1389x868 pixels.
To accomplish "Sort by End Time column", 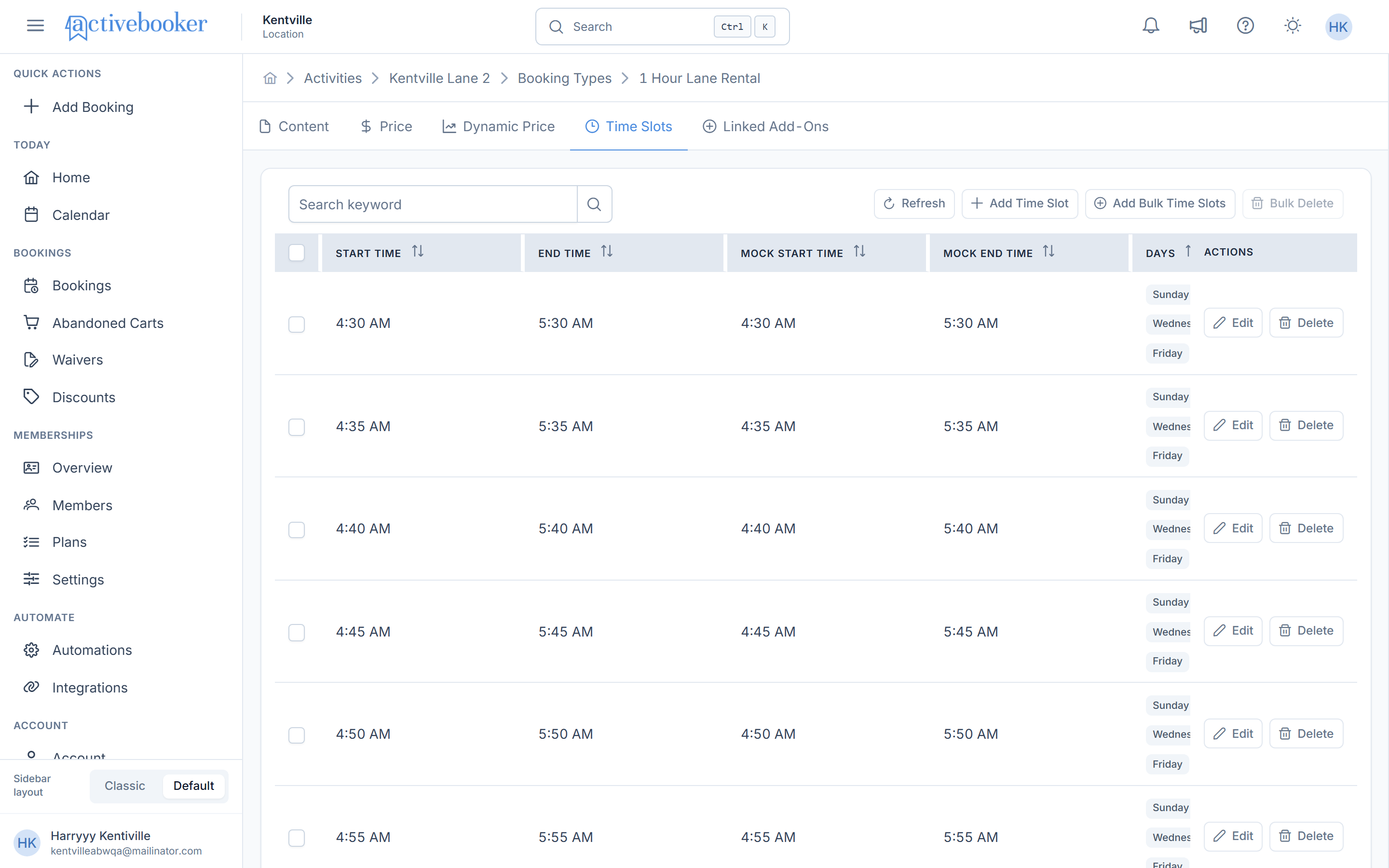I will [607, 251].
